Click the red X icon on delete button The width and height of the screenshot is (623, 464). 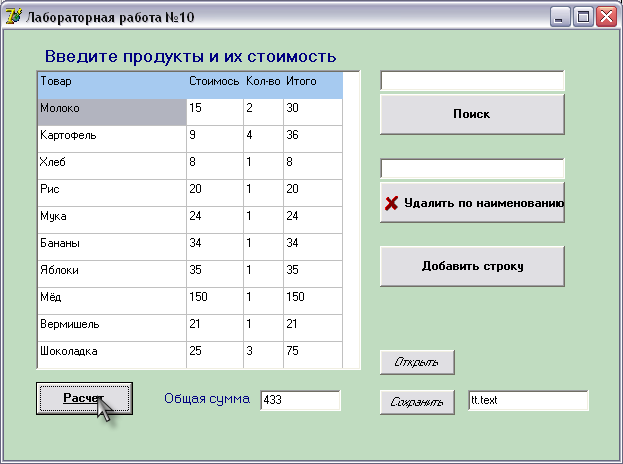click(391, 203)
